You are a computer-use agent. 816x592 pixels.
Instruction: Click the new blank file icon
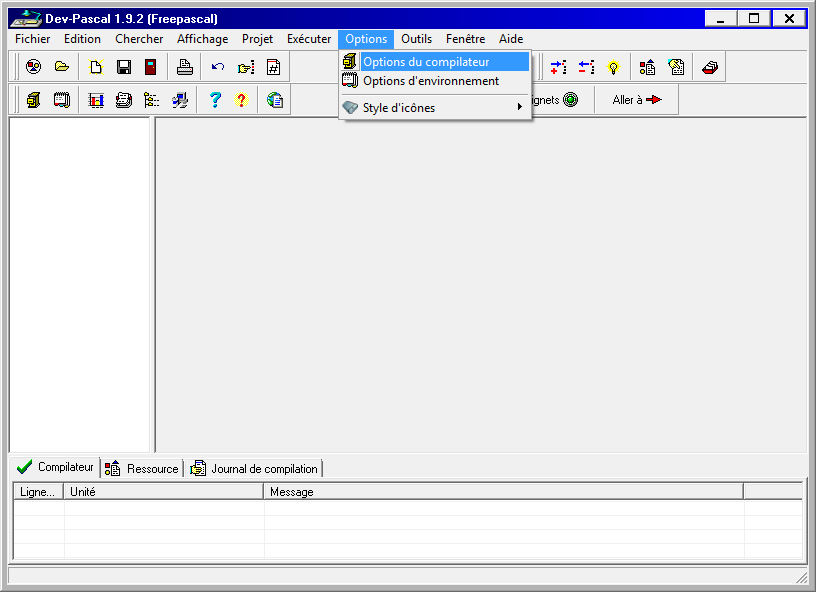coord(97,67)
